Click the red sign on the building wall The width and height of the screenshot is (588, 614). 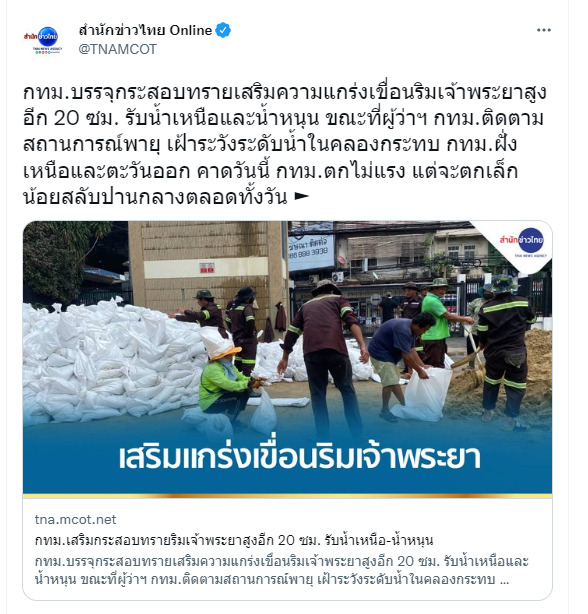point(207,268)
